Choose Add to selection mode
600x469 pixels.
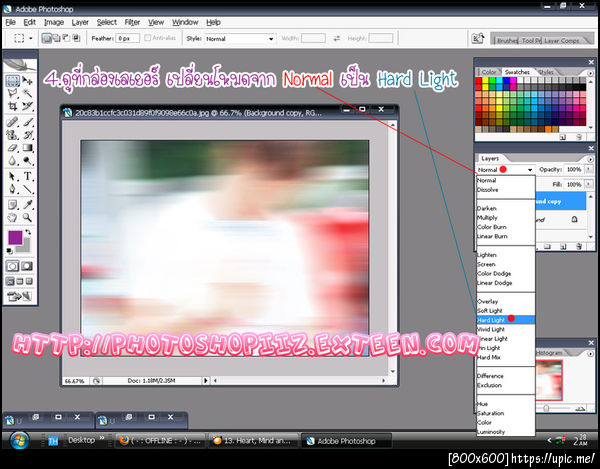[x=57, y=38]
